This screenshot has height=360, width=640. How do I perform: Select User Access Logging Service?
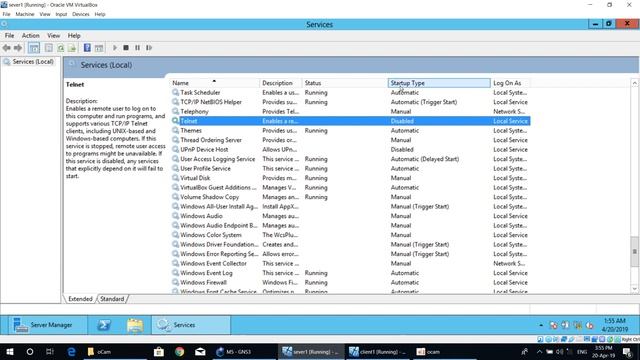click(x=351, y=159)
